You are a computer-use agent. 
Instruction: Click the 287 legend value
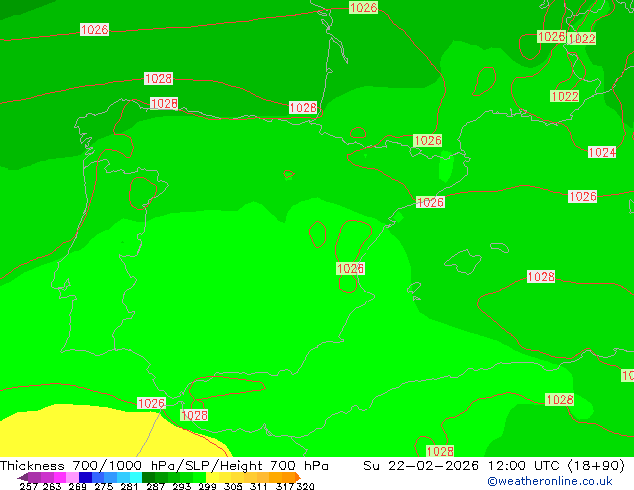pyautogui.click(x=155, y=486)
